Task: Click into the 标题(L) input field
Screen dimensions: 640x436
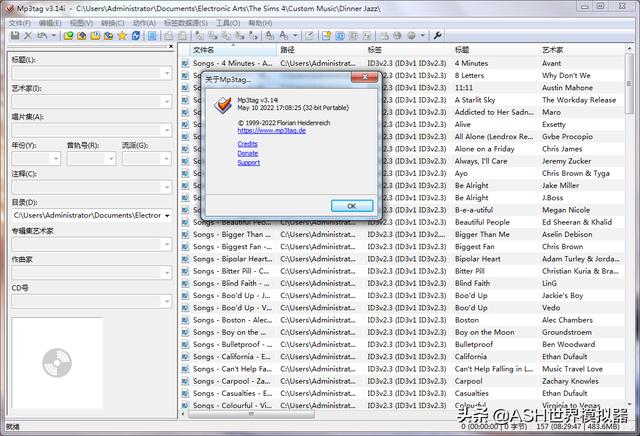Action: point(87,73)
